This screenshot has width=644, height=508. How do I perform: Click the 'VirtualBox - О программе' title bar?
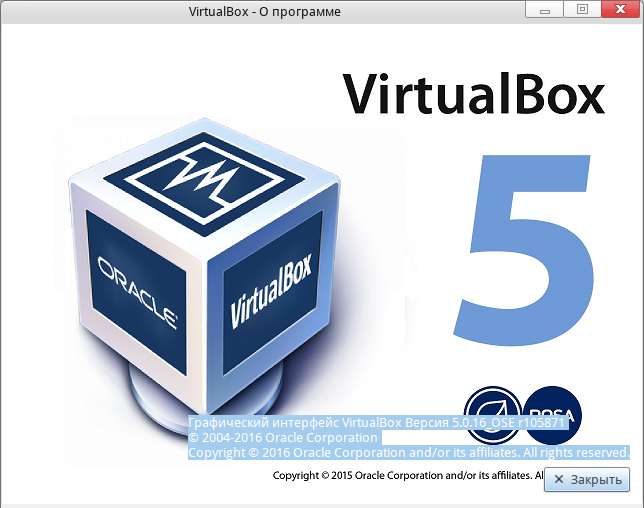coord(264,11)
